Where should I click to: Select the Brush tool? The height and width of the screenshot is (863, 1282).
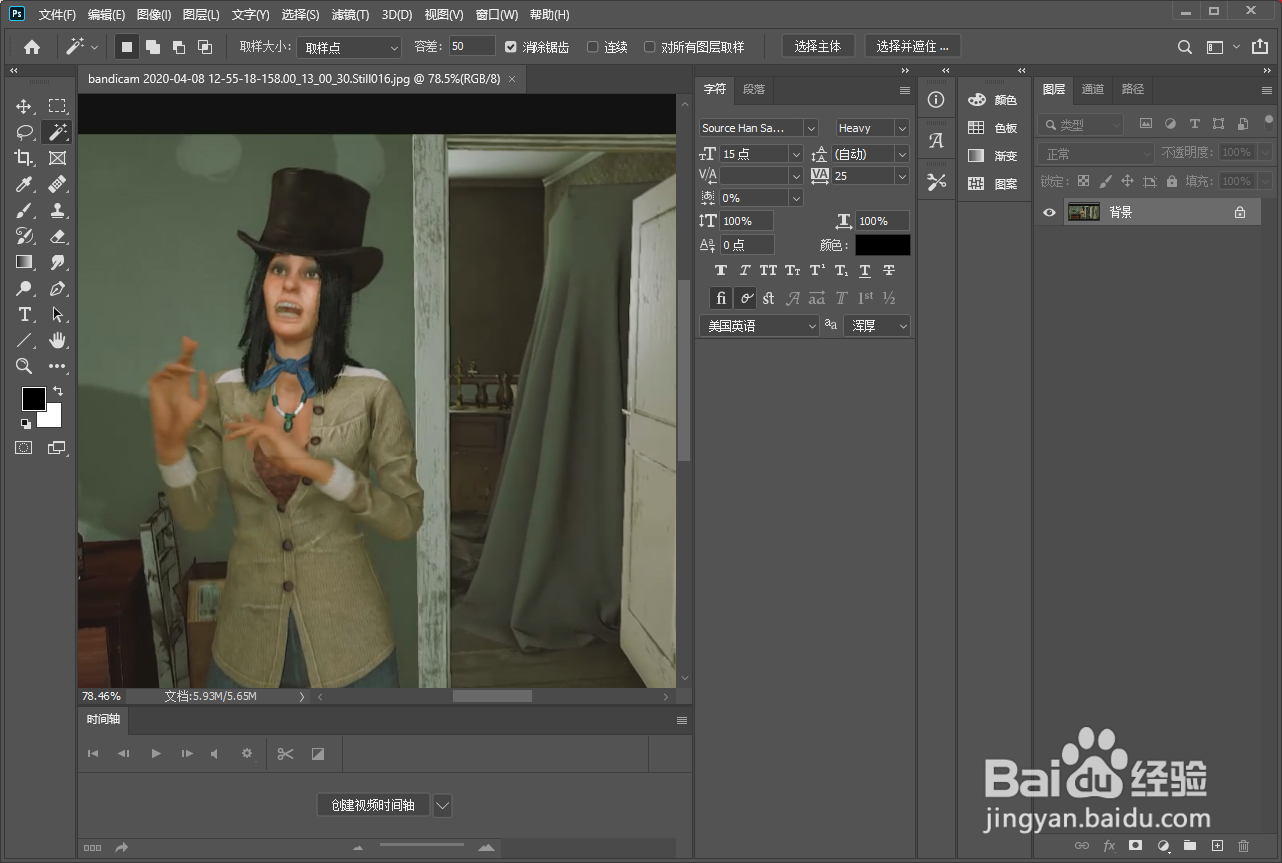tap(24, 210)
